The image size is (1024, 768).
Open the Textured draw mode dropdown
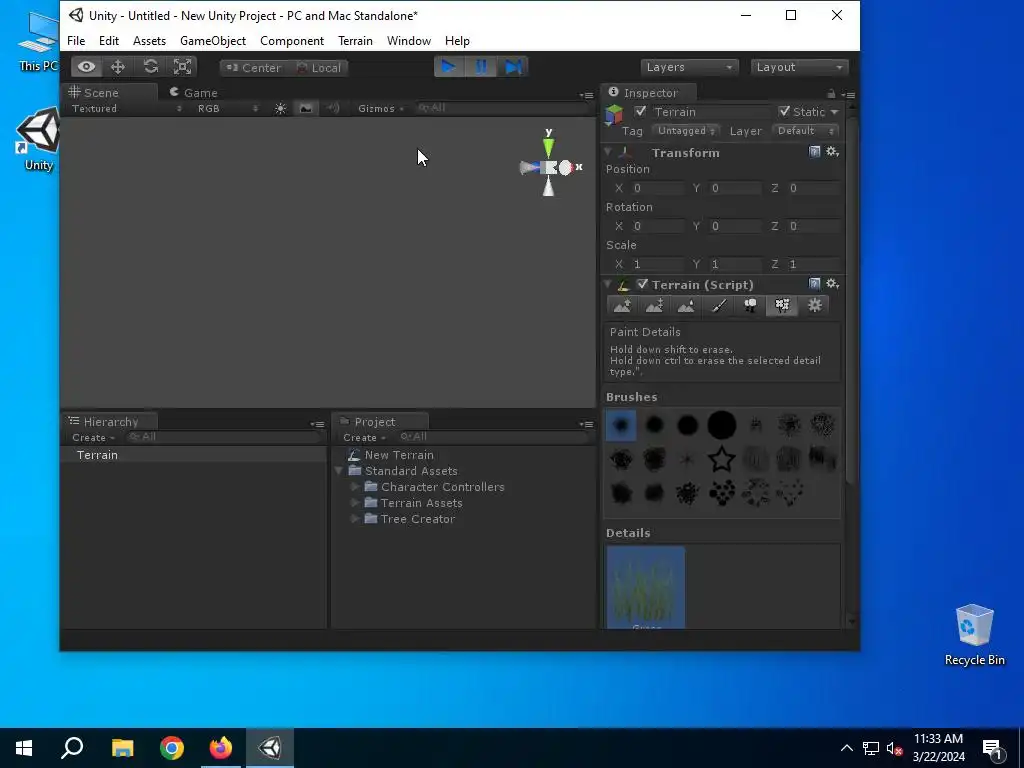click(x=127, y=108)
